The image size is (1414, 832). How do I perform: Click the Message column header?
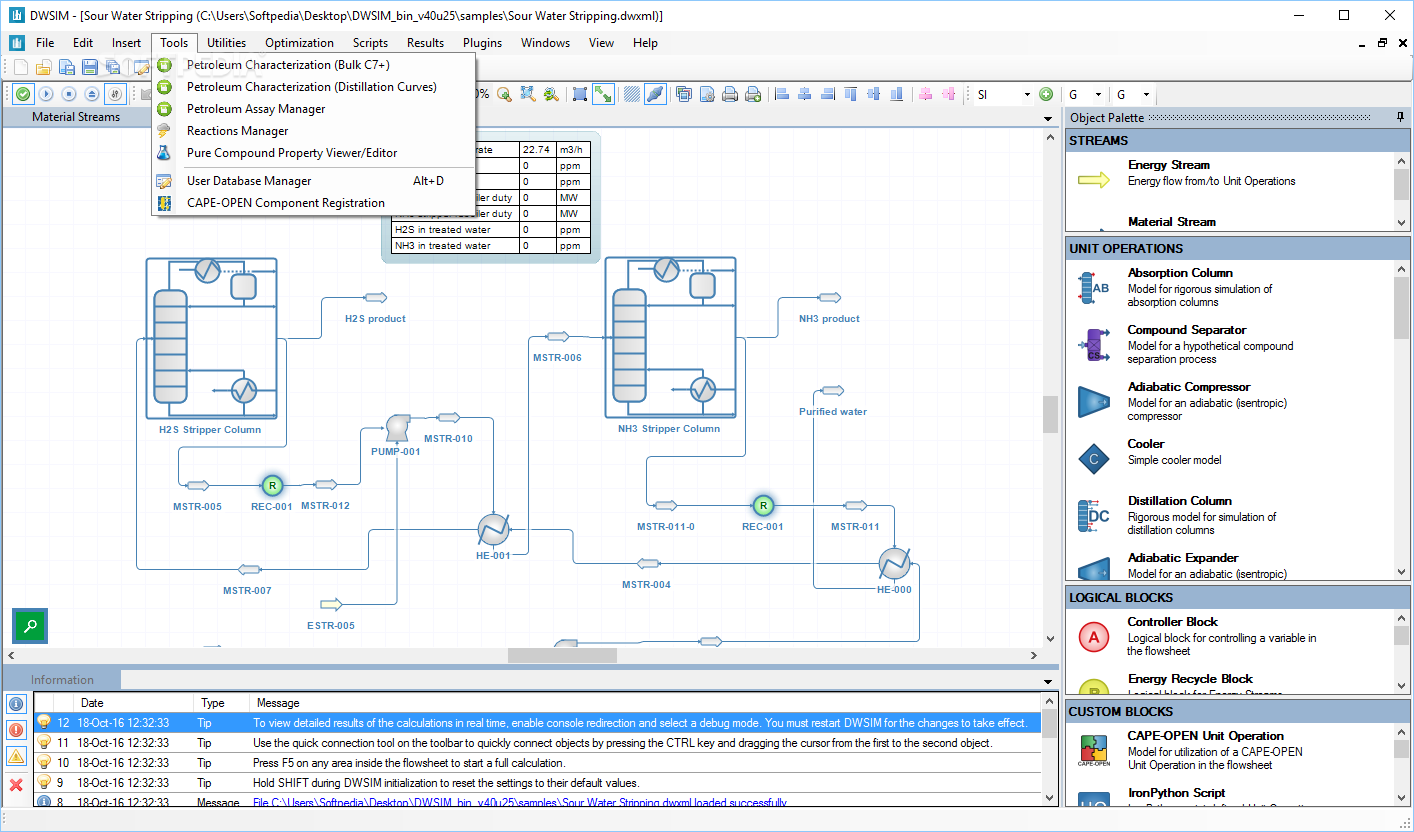click(x=645, y=703)
